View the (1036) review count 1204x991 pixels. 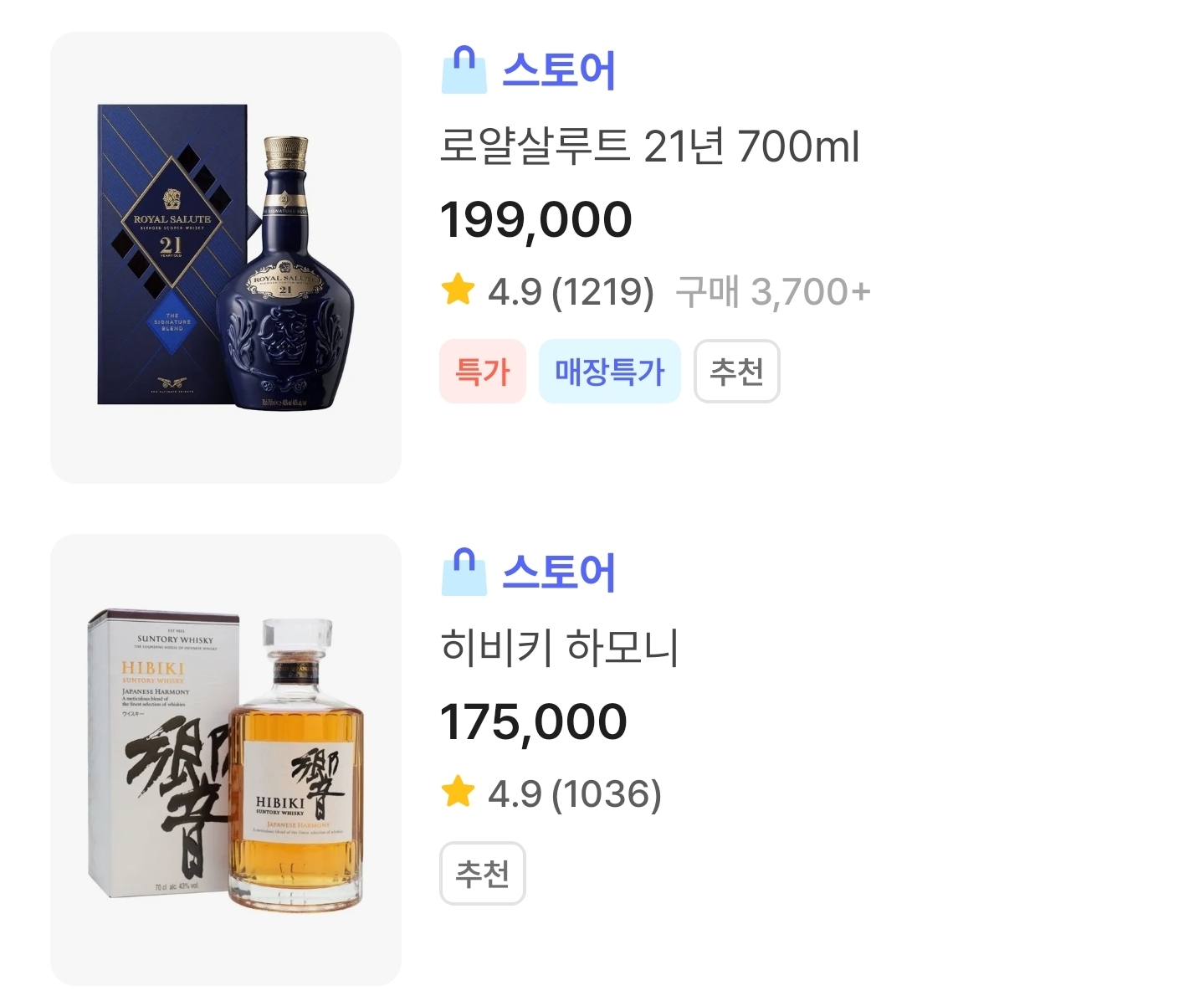(607, 794)
